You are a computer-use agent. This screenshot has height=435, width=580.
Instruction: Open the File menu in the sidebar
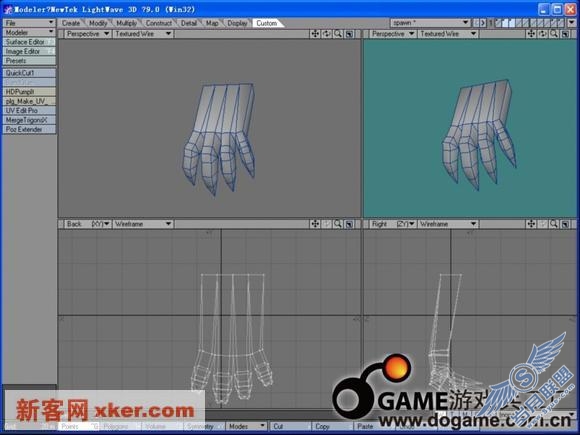29,23
